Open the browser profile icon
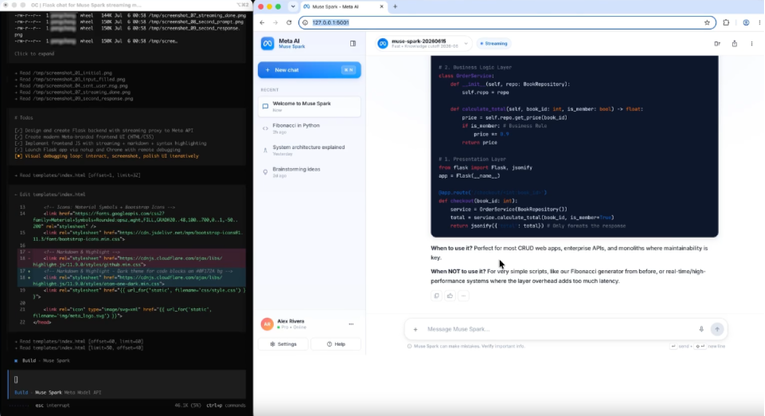Viewport: 765px width, 416px height. pyautogui.click(x=746, y=22)
